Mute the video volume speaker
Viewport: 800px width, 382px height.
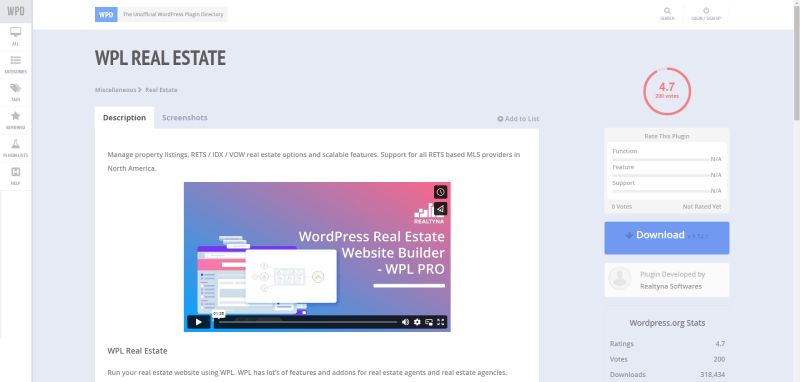click(406, 322)
